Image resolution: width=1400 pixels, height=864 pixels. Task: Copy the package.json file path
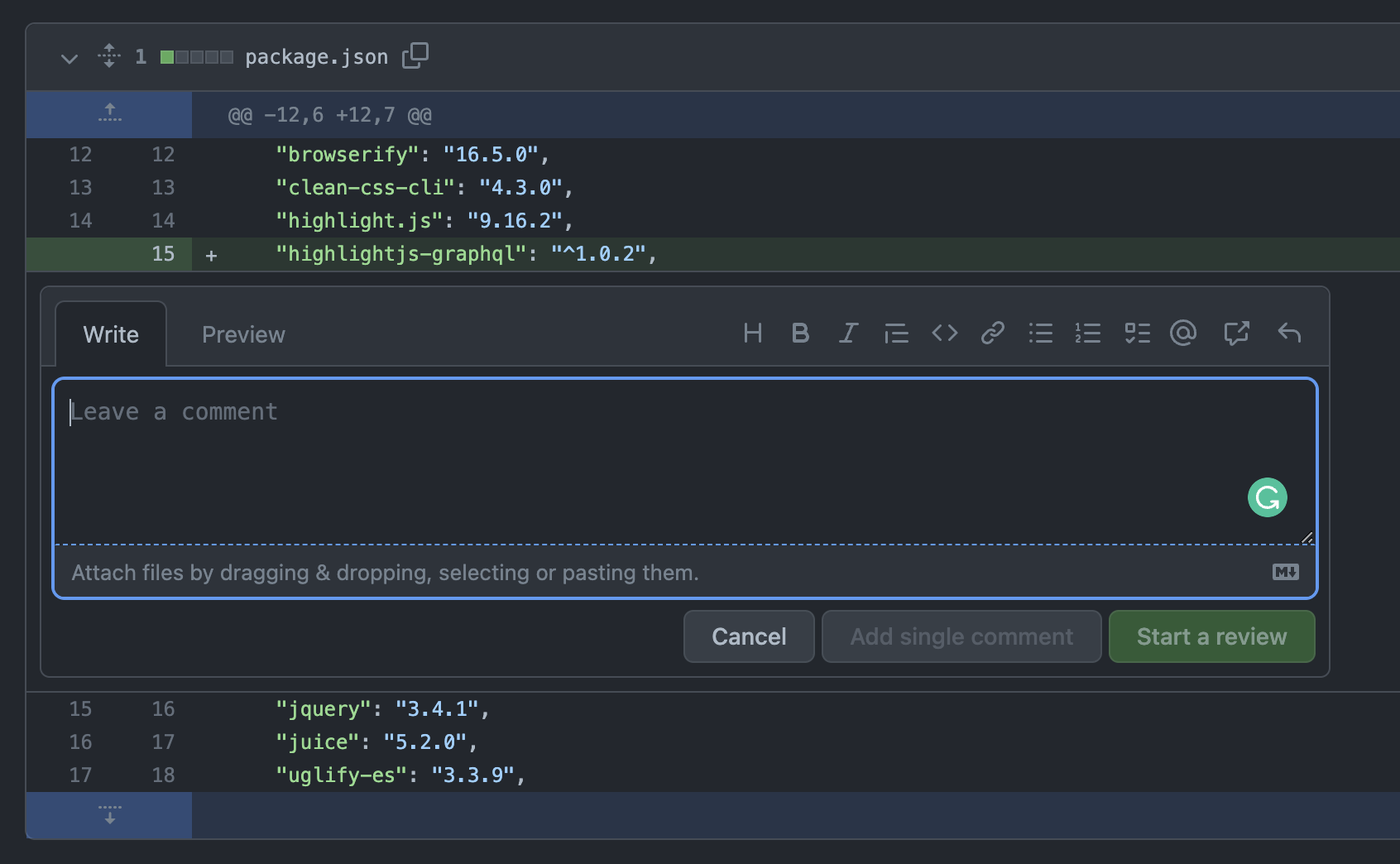pos(415,55)
